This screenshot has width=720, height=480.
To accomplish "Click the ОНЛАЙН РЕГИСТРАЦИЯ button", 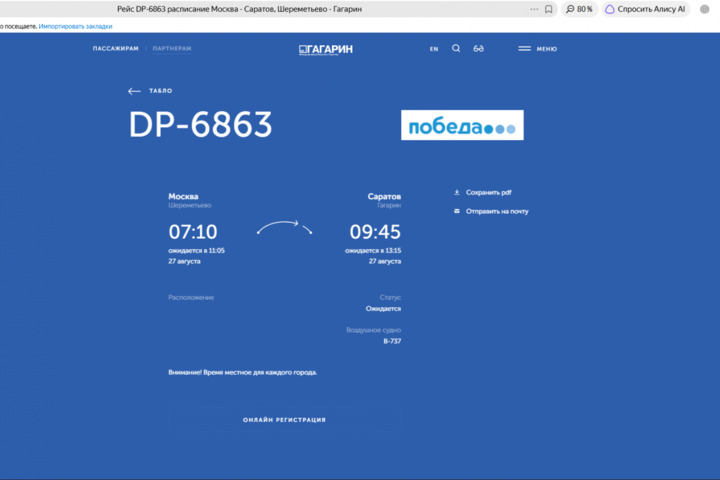I will pyautogui.click(x=285, y=420).
